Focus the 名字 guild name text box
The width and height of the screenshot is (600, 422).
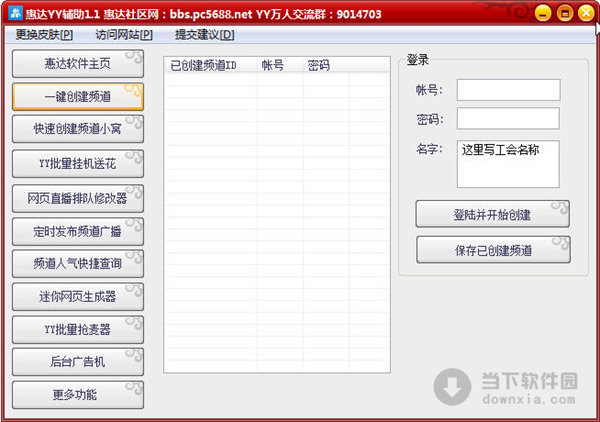tap(508, 164)
